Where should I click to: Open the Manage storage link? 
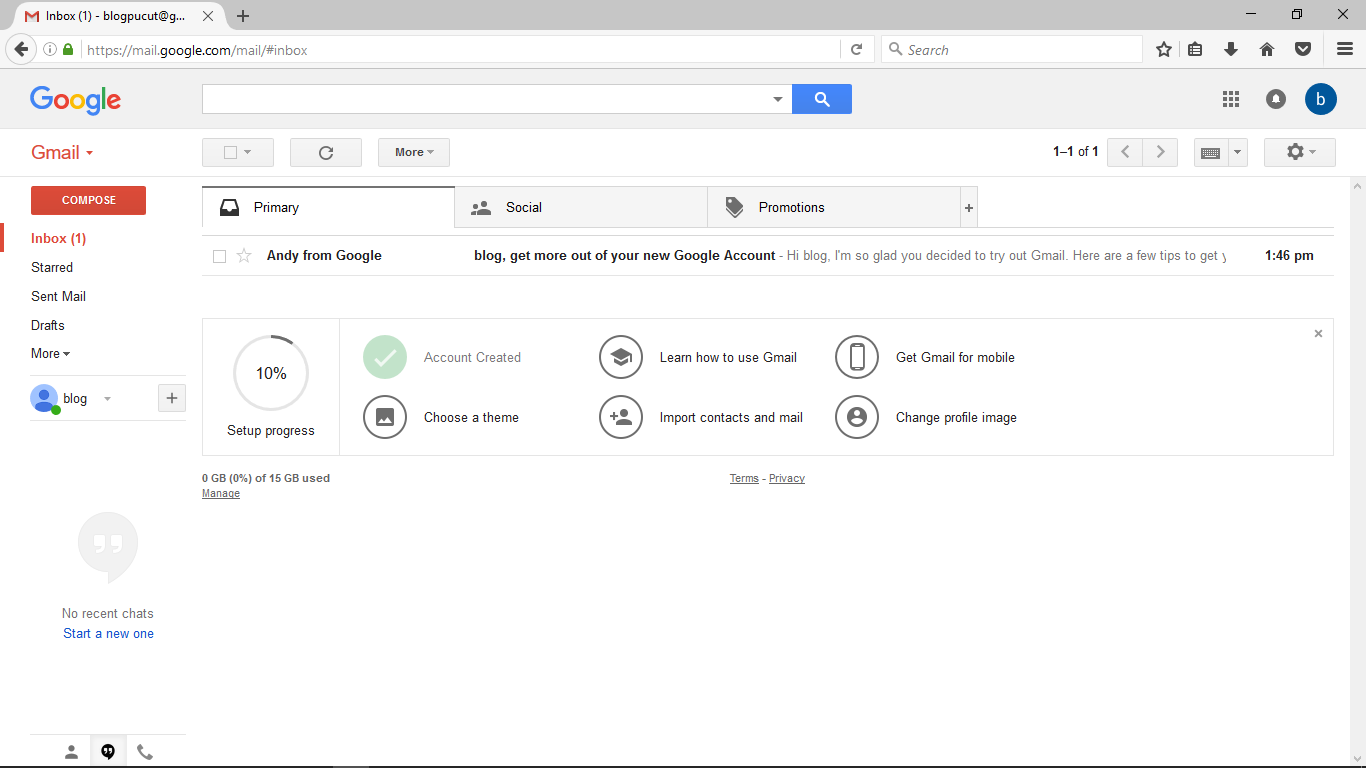pyautogui.click(x=221, y=494)
